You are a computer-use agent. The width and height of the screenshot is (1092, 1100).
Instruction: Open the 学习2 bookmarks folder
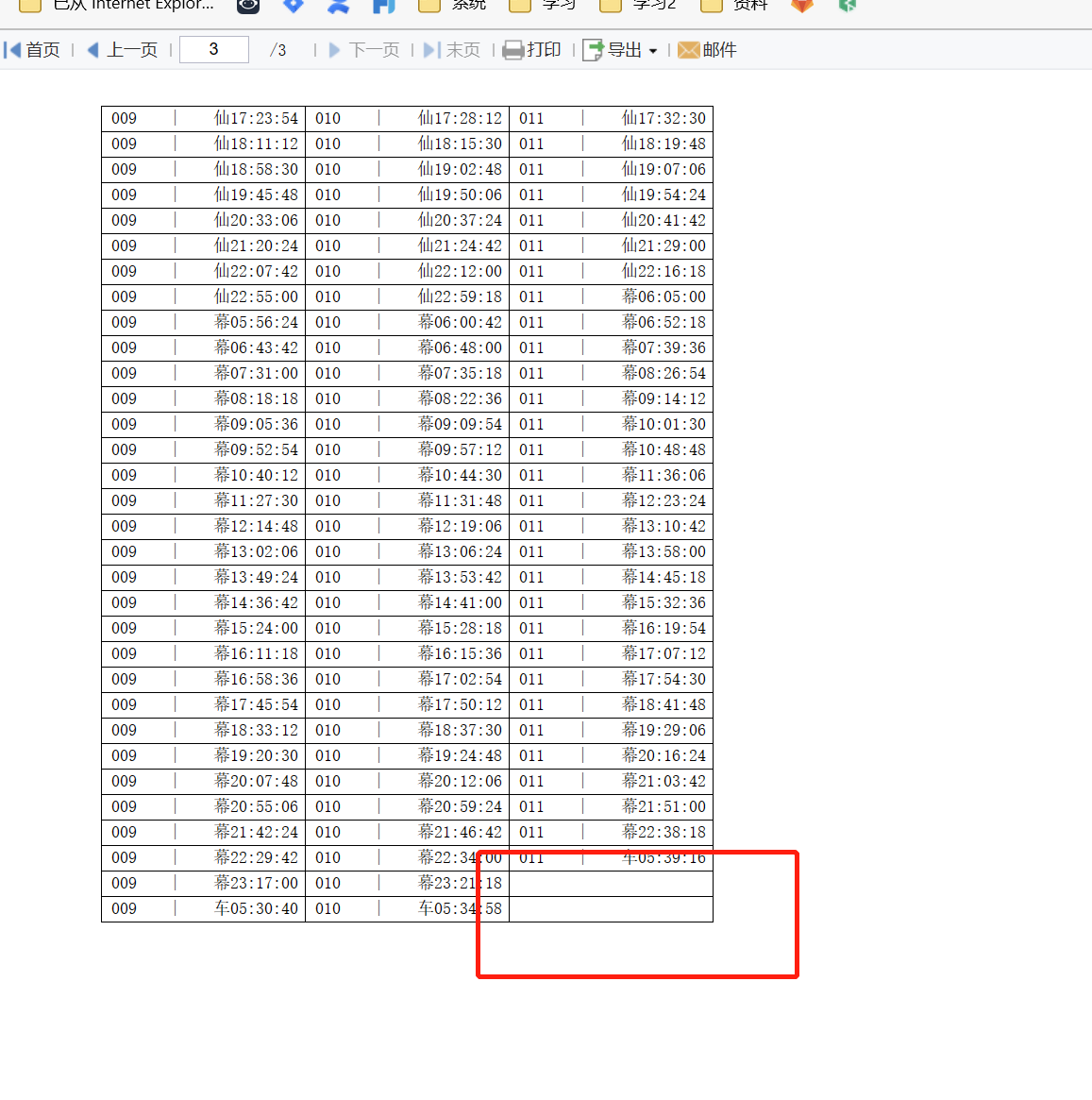point(638,6)
